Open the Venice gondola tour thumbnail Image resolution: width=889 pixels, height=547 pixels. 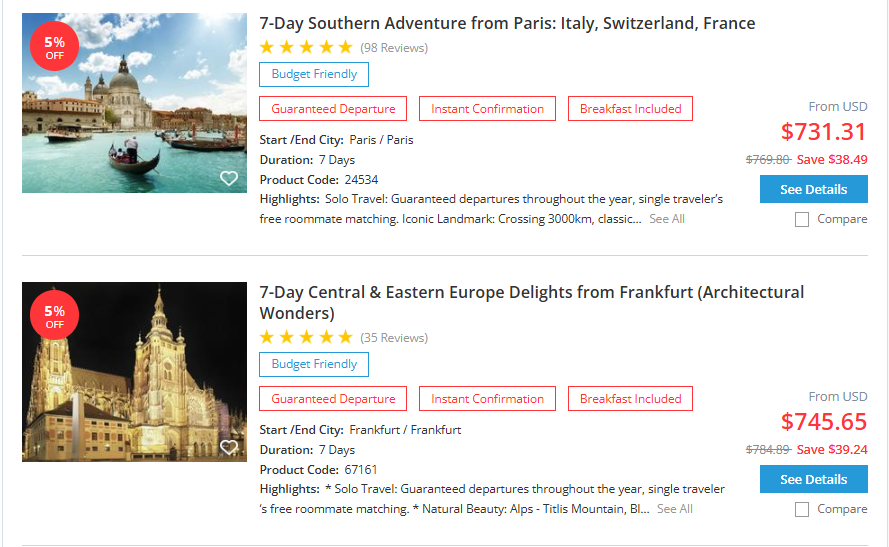click(x=134, y=103)
